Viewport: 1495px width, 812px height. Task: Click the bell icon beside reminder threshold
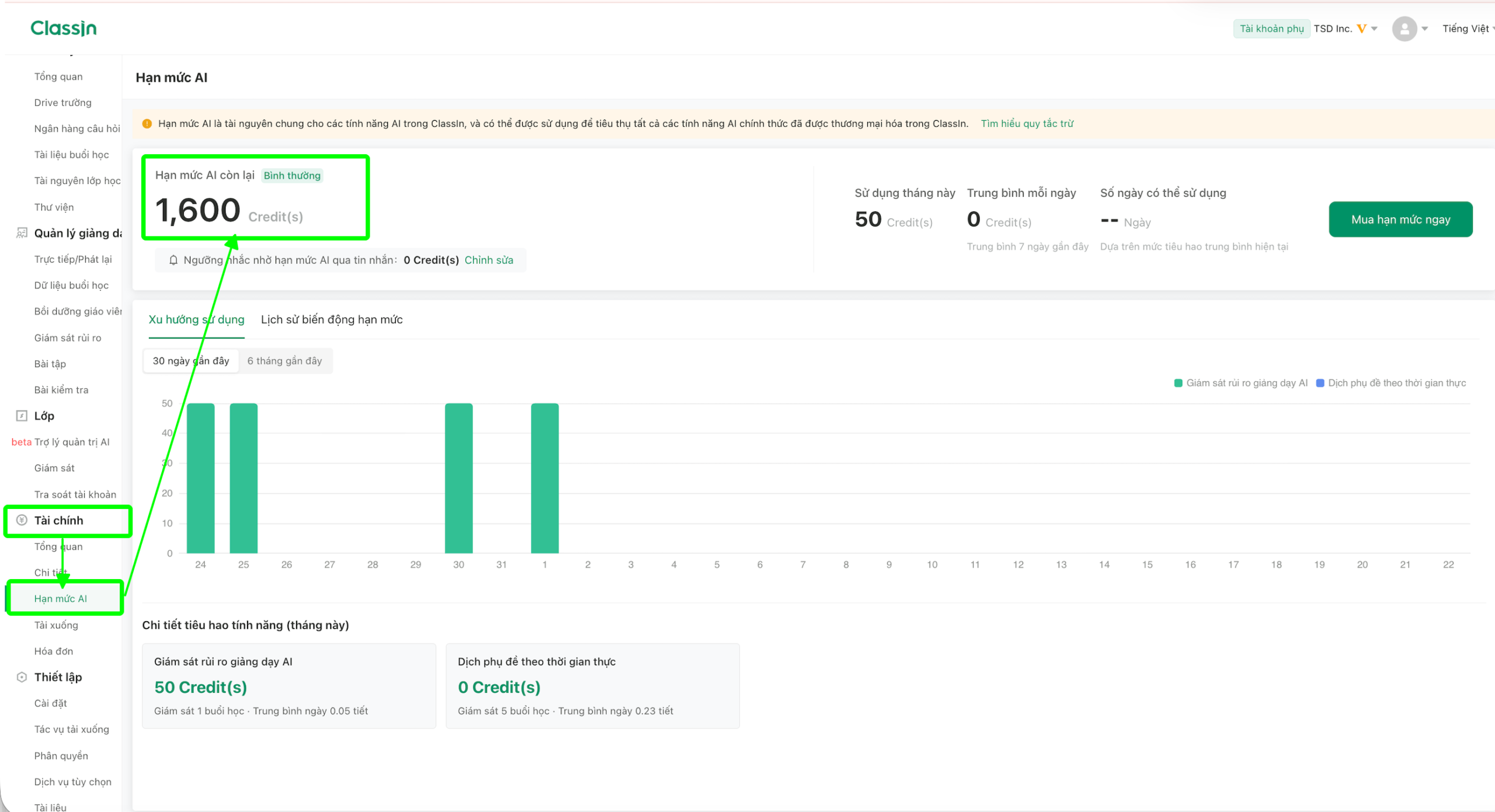pyautogui.click(x=173, y=260)
